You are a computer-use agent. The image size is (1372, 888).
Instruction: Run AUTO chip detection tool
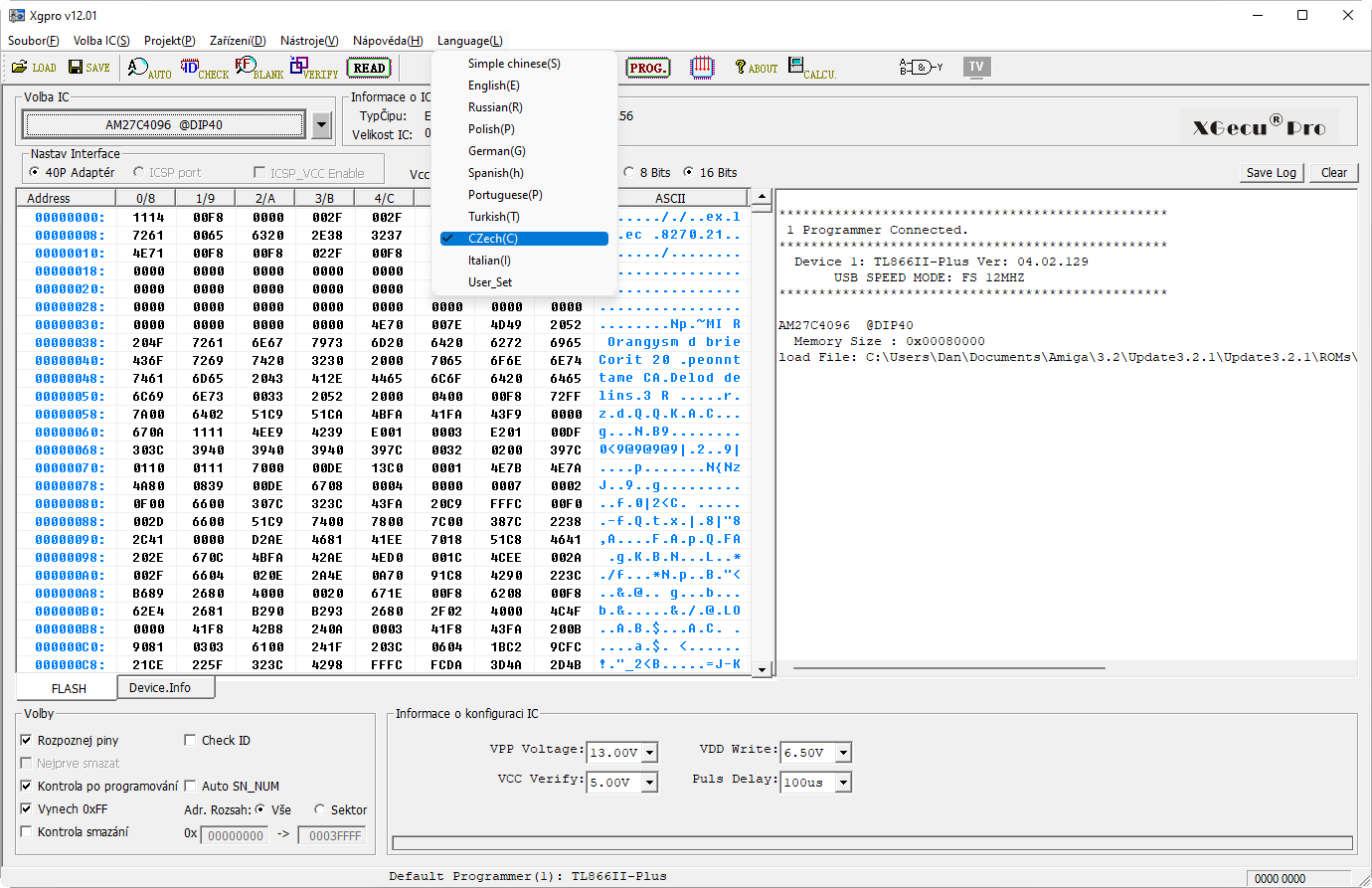[x=149, y=68]
